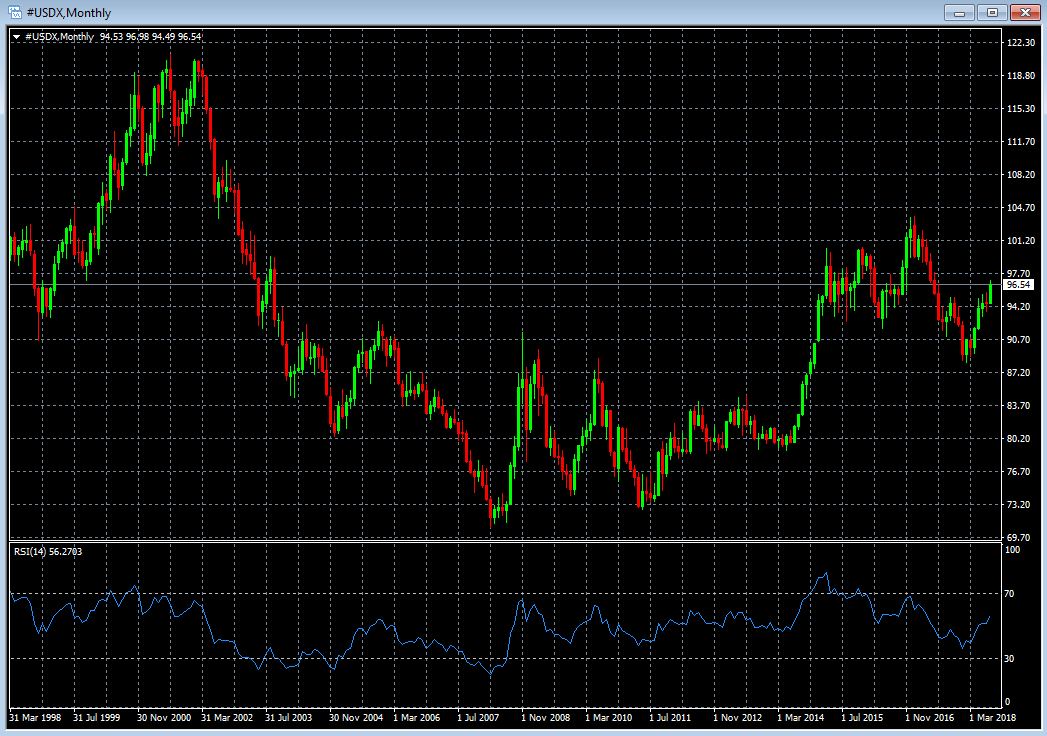Viewport: 1047px width, 736px height.
Task: Click the 73.20 price scale label
Action: click(x=1018, y=505)
